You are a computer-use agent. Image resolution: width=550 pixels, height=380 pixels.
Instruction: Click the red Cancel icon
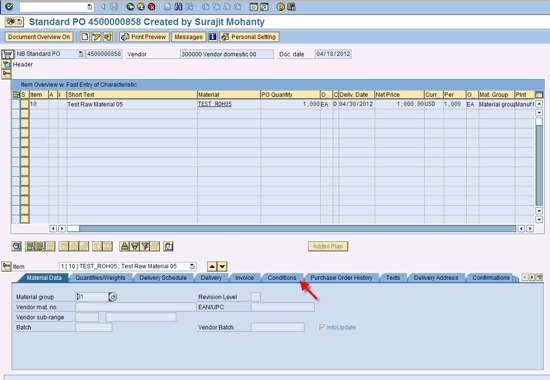[152, 6]
